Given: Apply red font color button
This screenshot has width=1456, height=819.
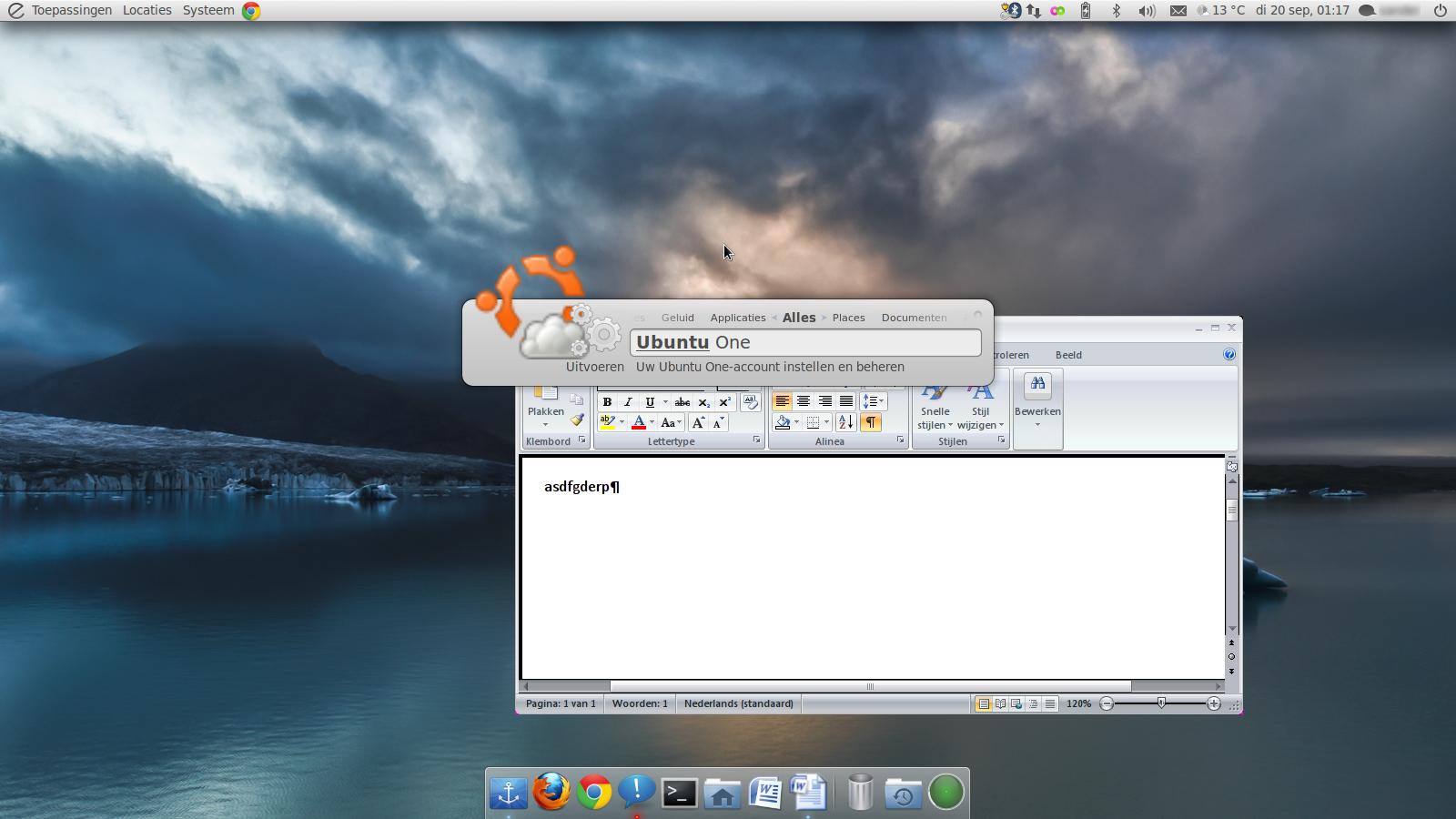Looking at the screenshot, I should click(x=639, y=422).
